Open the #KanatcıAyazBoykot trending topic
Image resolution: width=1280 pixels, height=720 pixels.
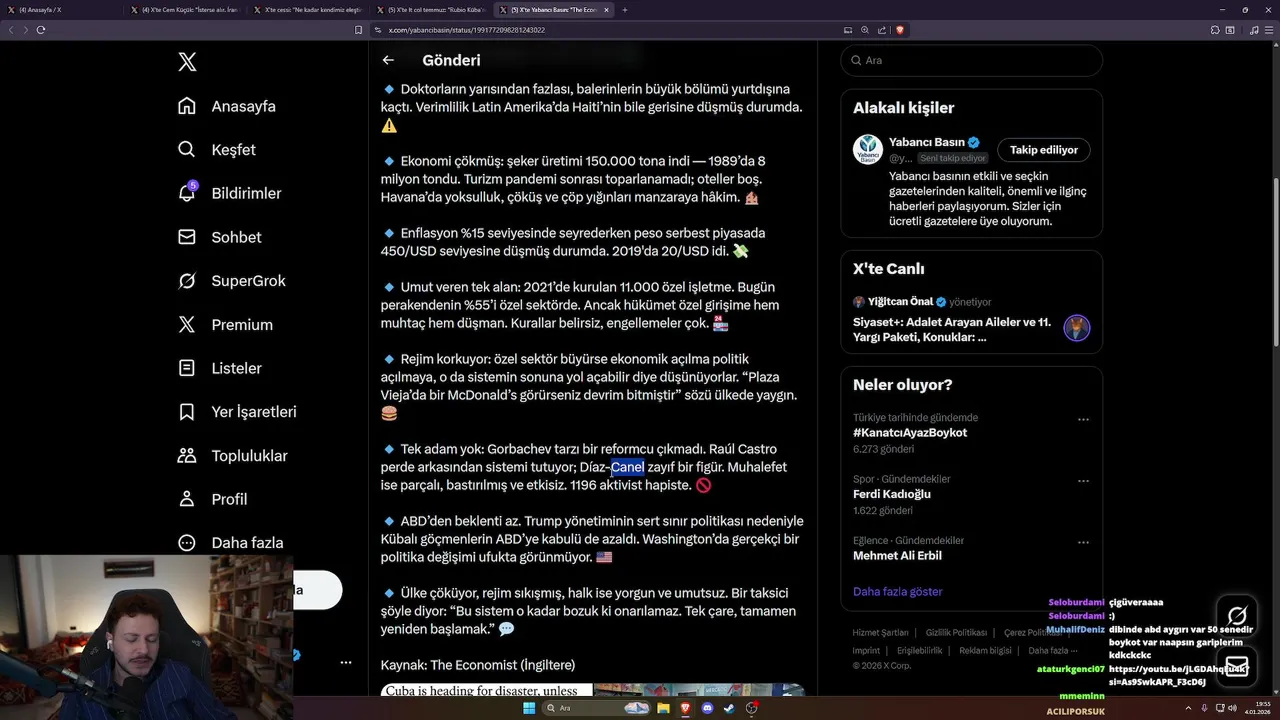tap(910, 433)
